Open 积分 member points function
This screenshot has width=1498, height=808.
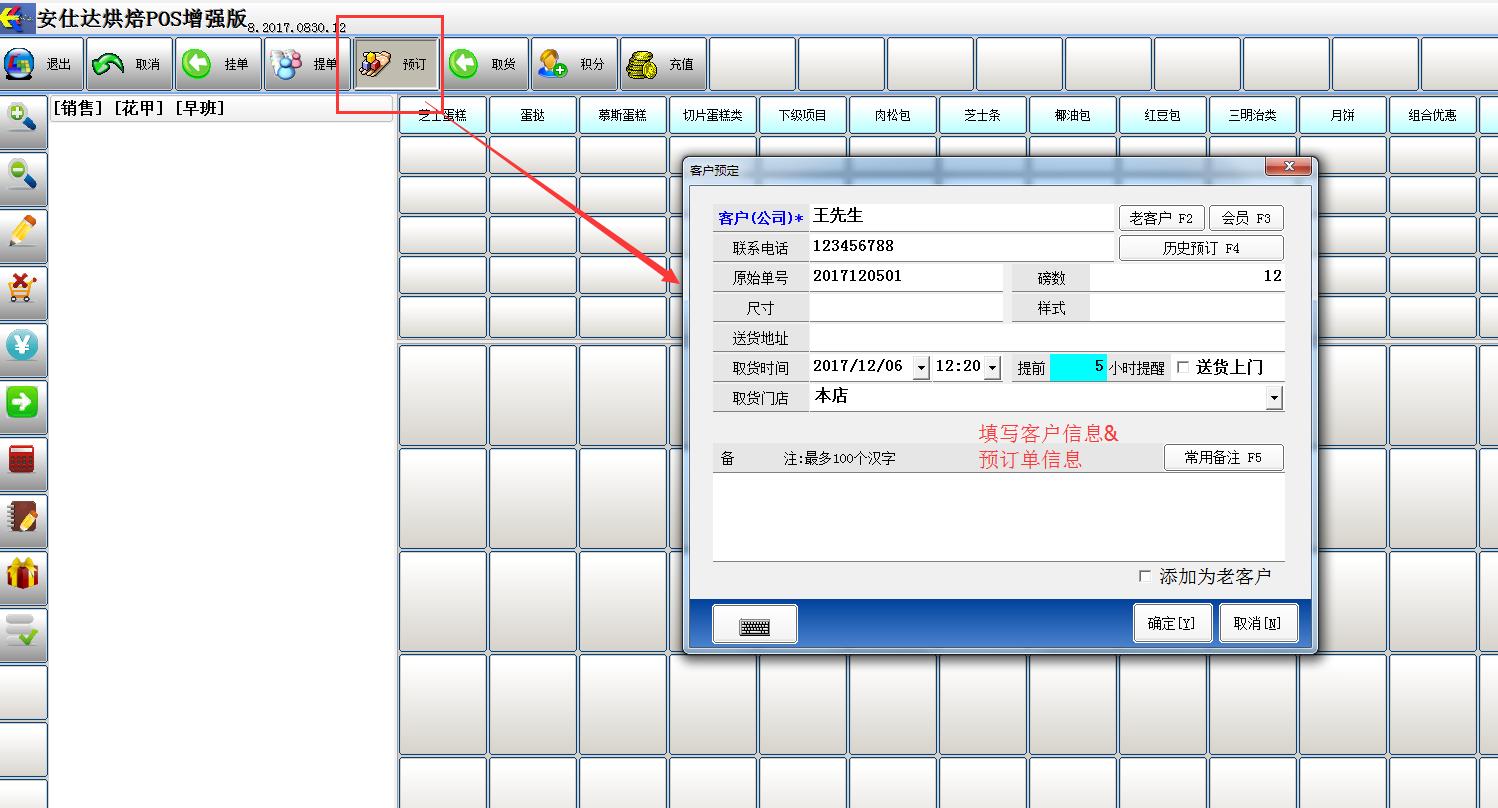click(574, 64)
